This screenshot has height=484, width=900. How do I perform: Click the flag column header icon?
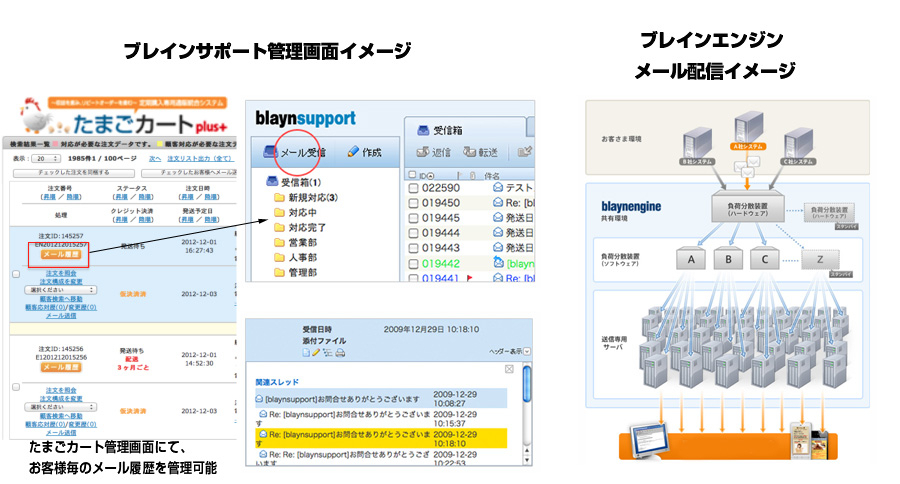[459, 175]
